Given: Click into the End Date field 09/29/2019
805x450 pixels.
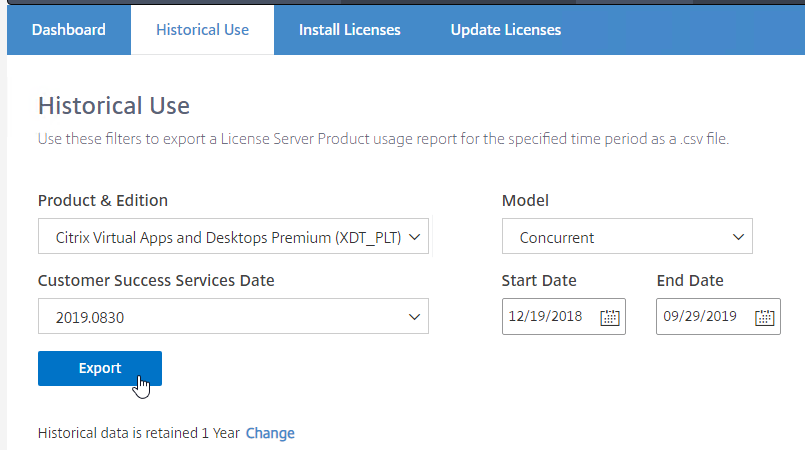Looking at the screenshot, I should tap(718, 316).
